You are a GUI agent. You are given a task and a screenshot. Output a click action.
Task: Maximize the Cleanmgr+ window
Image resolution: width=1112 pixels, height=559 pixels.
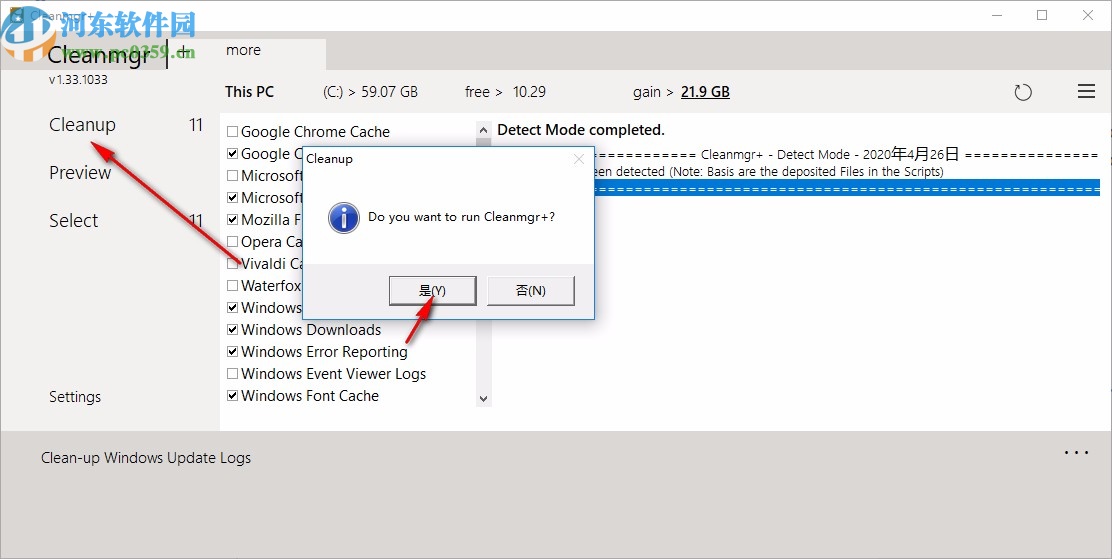click(x=1042, y=15)
